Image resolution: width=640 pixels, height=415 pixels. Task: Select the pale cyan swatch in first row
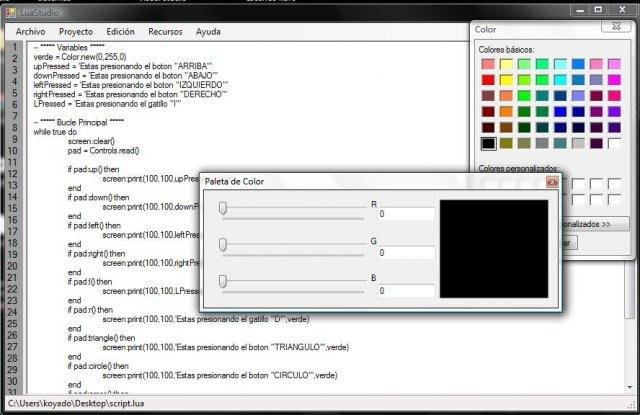(x=560, y=64)
